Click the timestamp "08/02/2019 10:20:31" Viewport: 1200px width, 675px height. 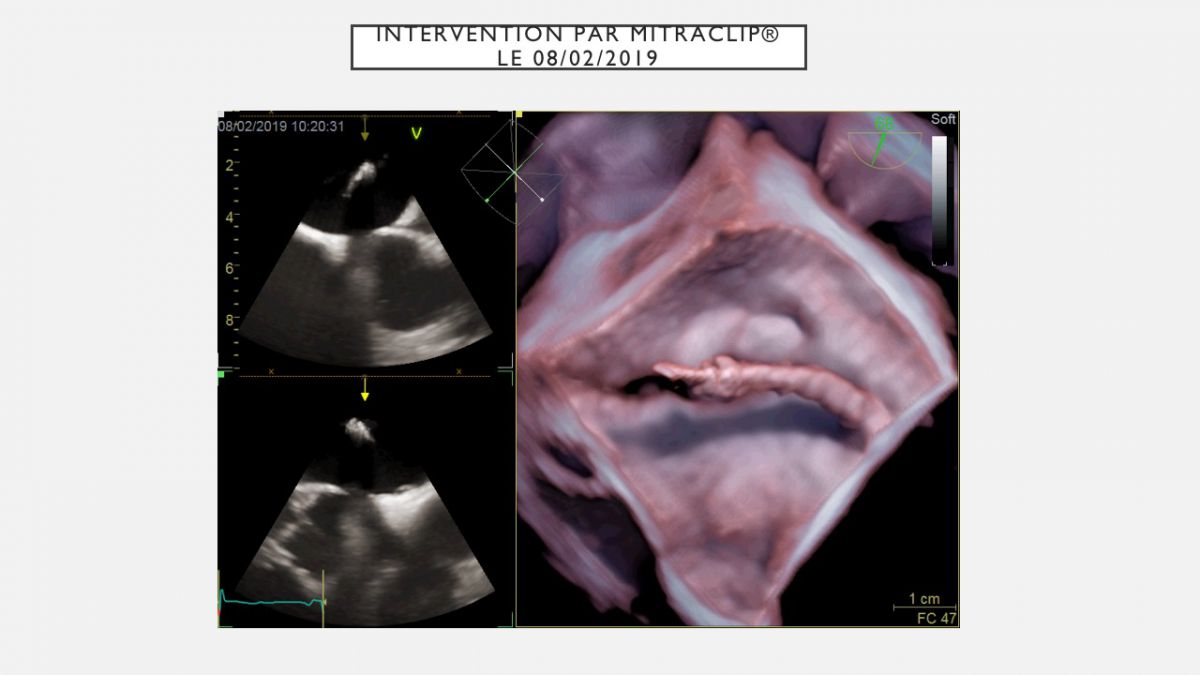(281, 126)
